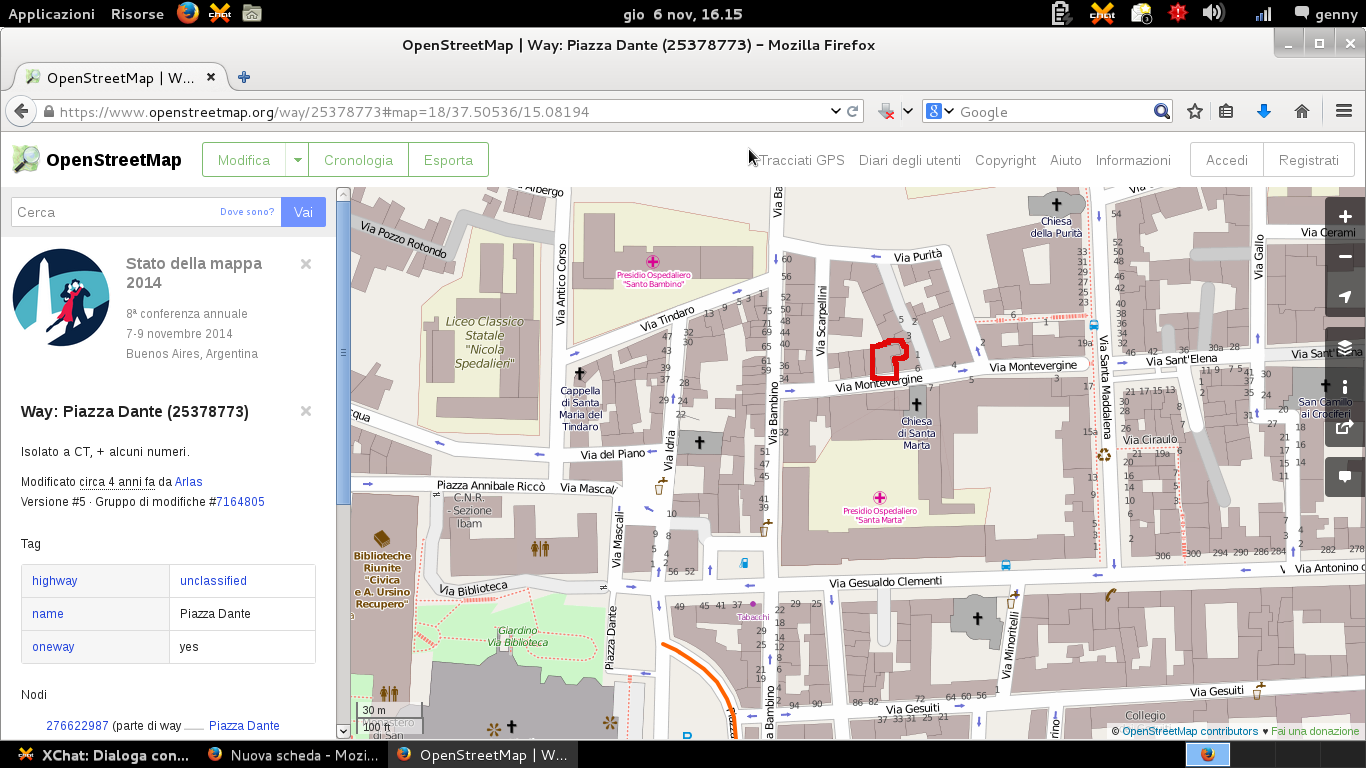Open Firefox downloads arrow
The width and height of the screenshot is (1366, 768).
1263,112
